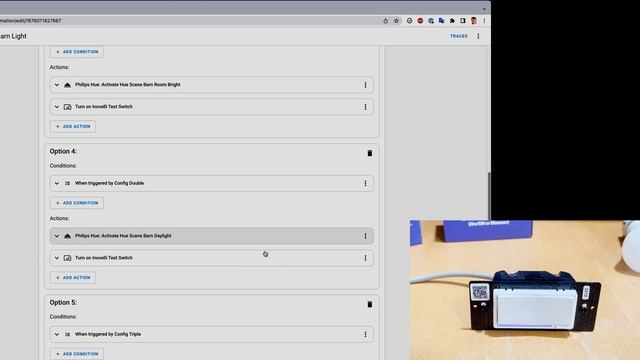The height and width of the screenshot is (360, 640).
Task: Open the menu for Barn Daylight action
Action: (365, 236)
